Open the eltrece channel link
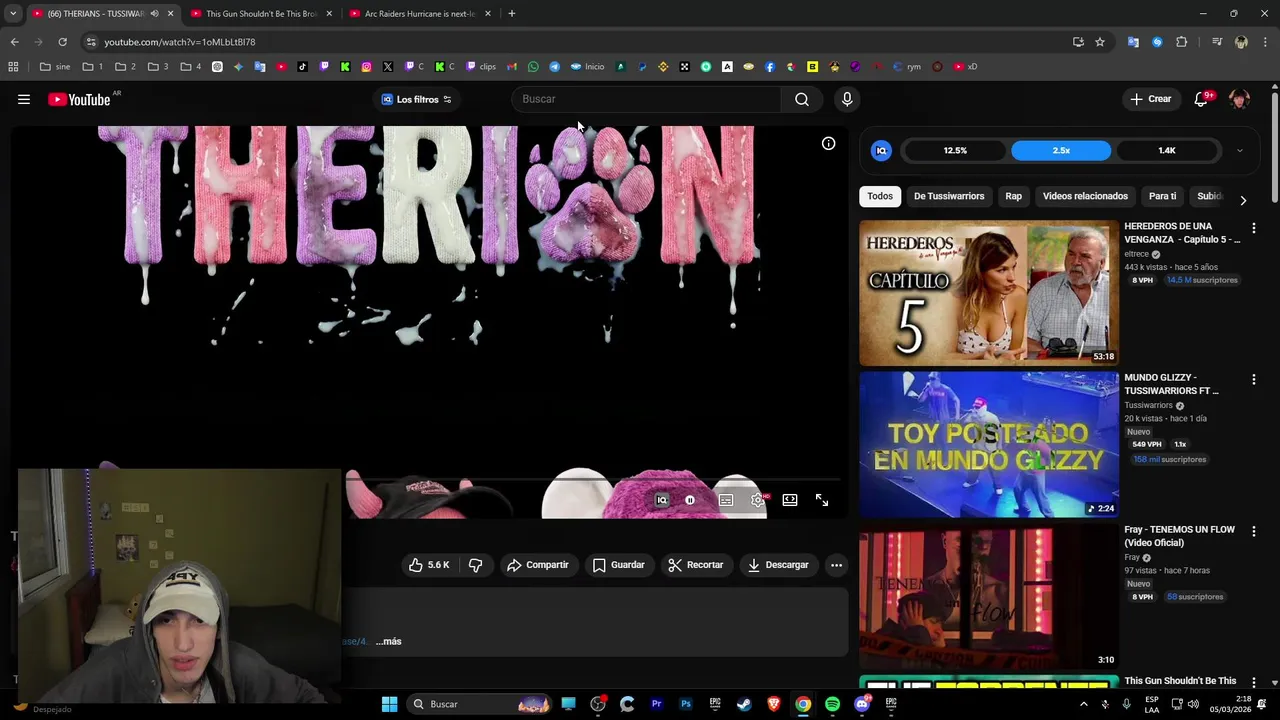 click(x=1136, y=254)
